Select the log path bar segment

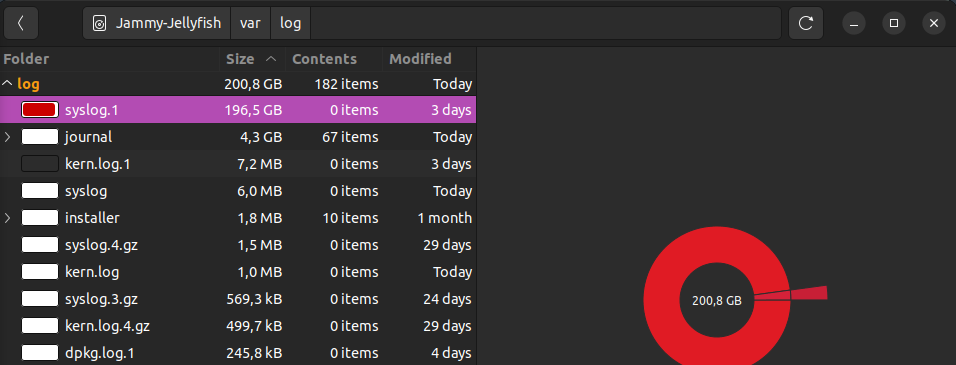(291, 23)
